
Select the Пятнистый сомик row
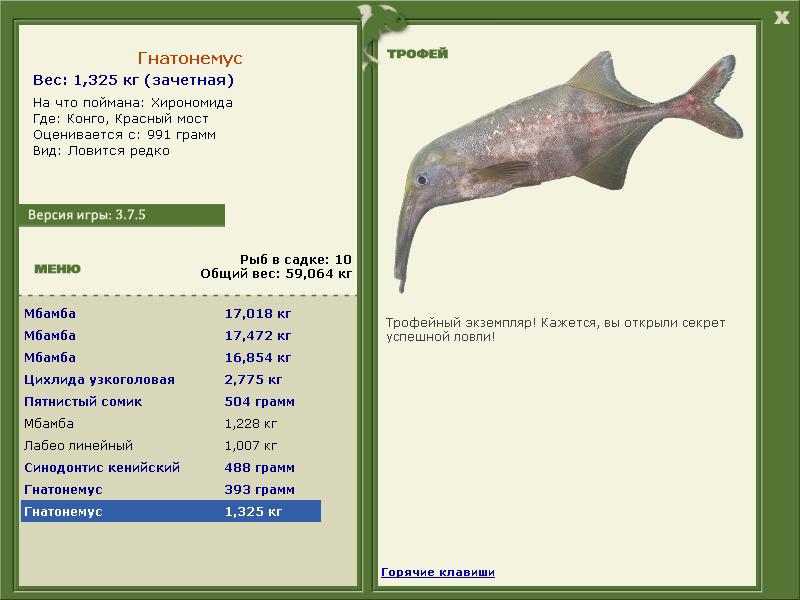point(171,401)
